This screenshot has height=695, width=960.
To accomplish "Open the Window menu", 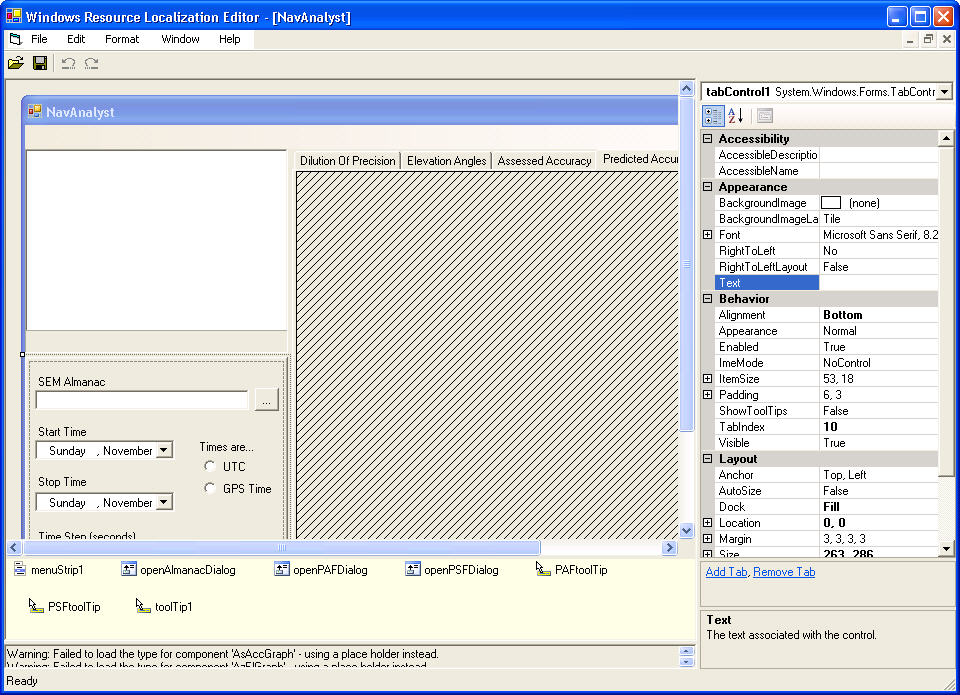I will 181,39.
